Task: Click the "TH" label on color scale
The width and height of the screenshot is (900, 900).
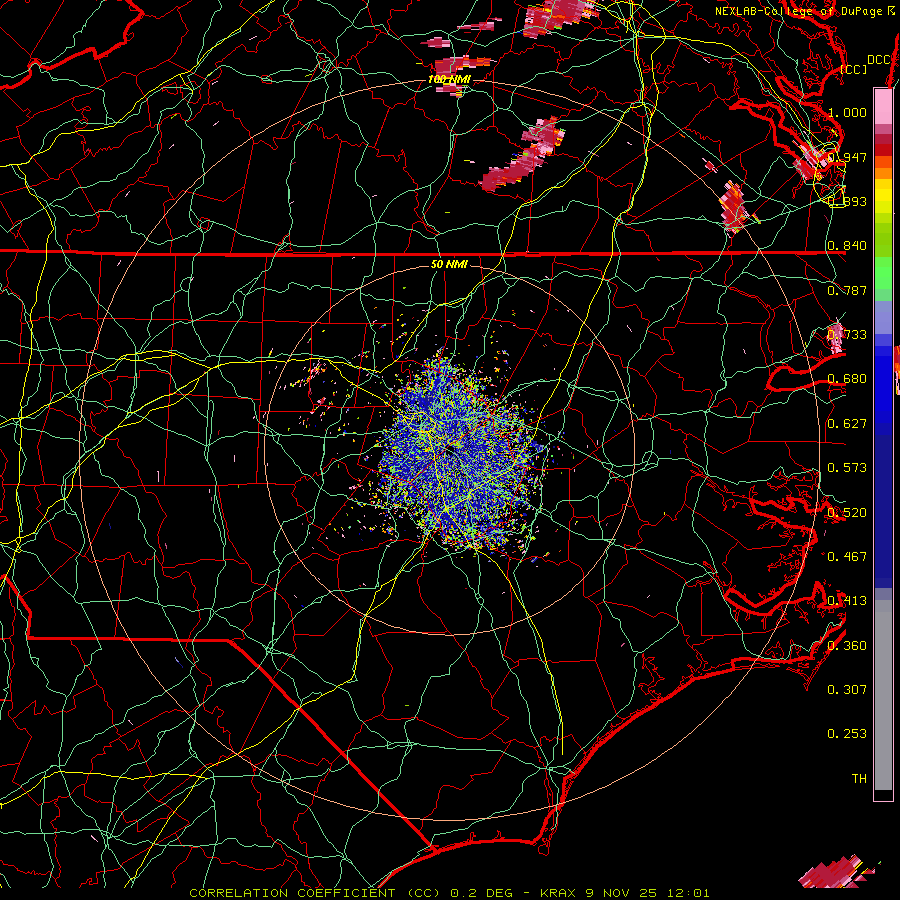Action: point(859,779)
